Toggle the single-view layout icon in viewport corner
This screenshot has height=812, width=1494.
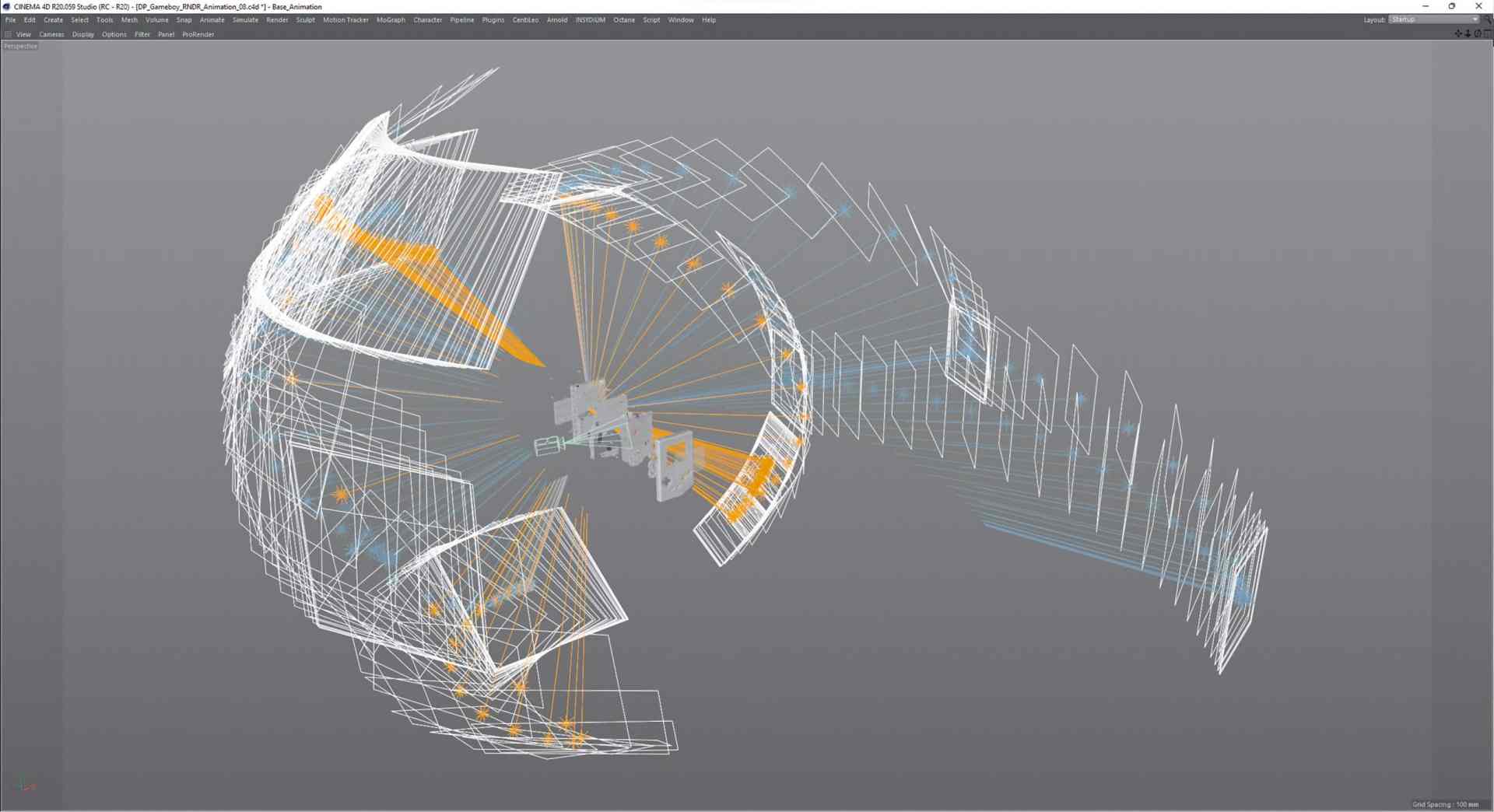pos(1486,33)
